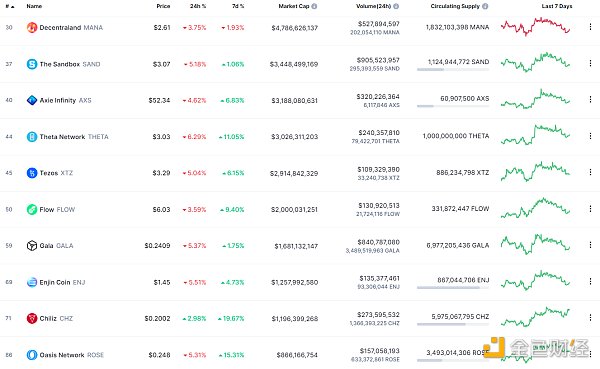Click the Gala cube logo icon
Viewport: 600px width, 369px height.
pos(32,246)
